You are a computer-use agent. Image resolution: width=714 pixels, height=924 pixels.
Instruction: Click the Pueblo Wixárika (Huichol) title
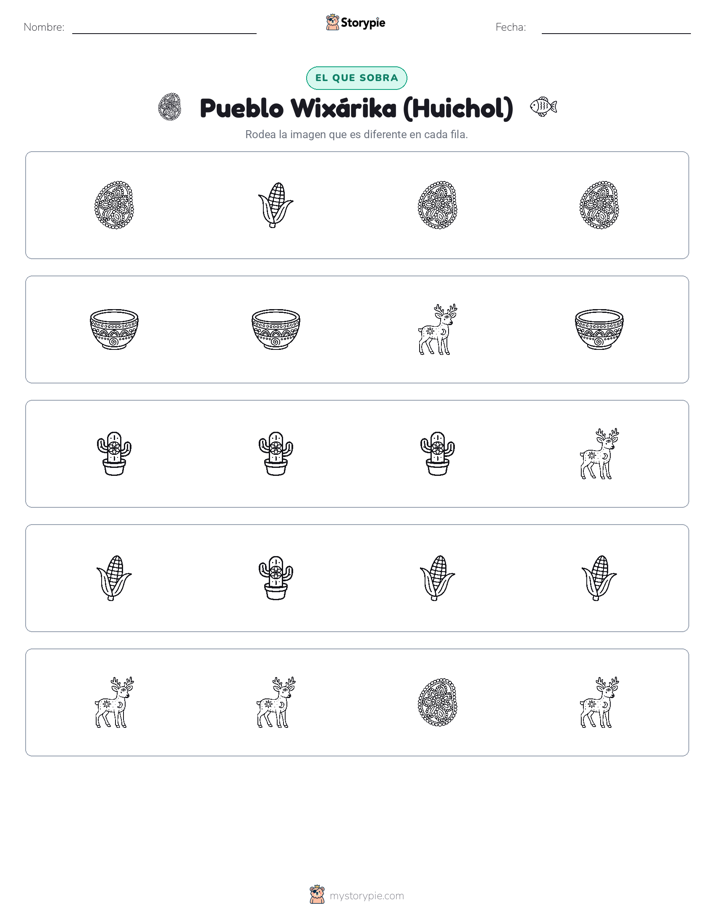[x=356, y=108]
